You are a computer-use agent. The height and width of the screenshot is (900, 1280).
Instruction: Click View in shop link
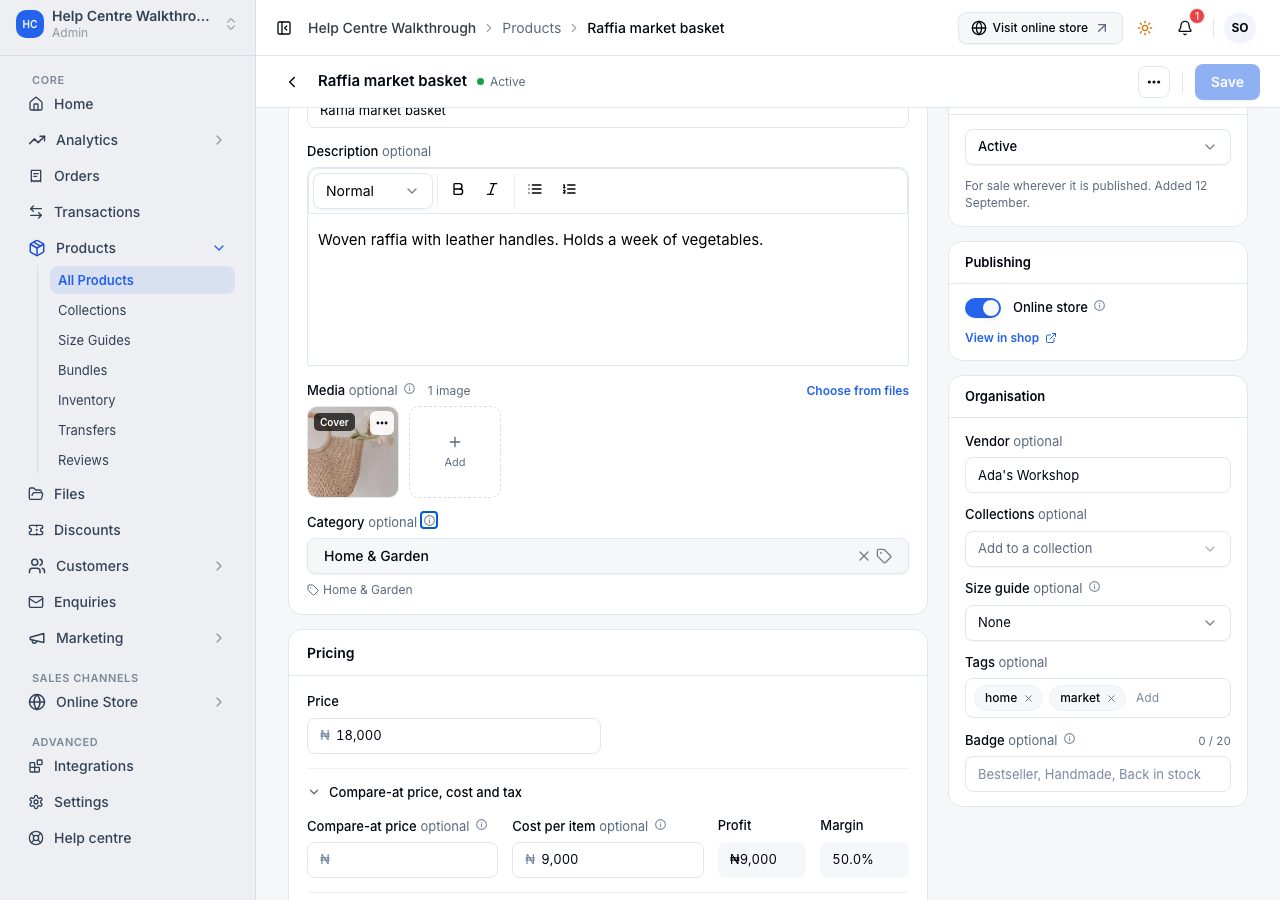pyautogui.click(x=1010, y=338)
